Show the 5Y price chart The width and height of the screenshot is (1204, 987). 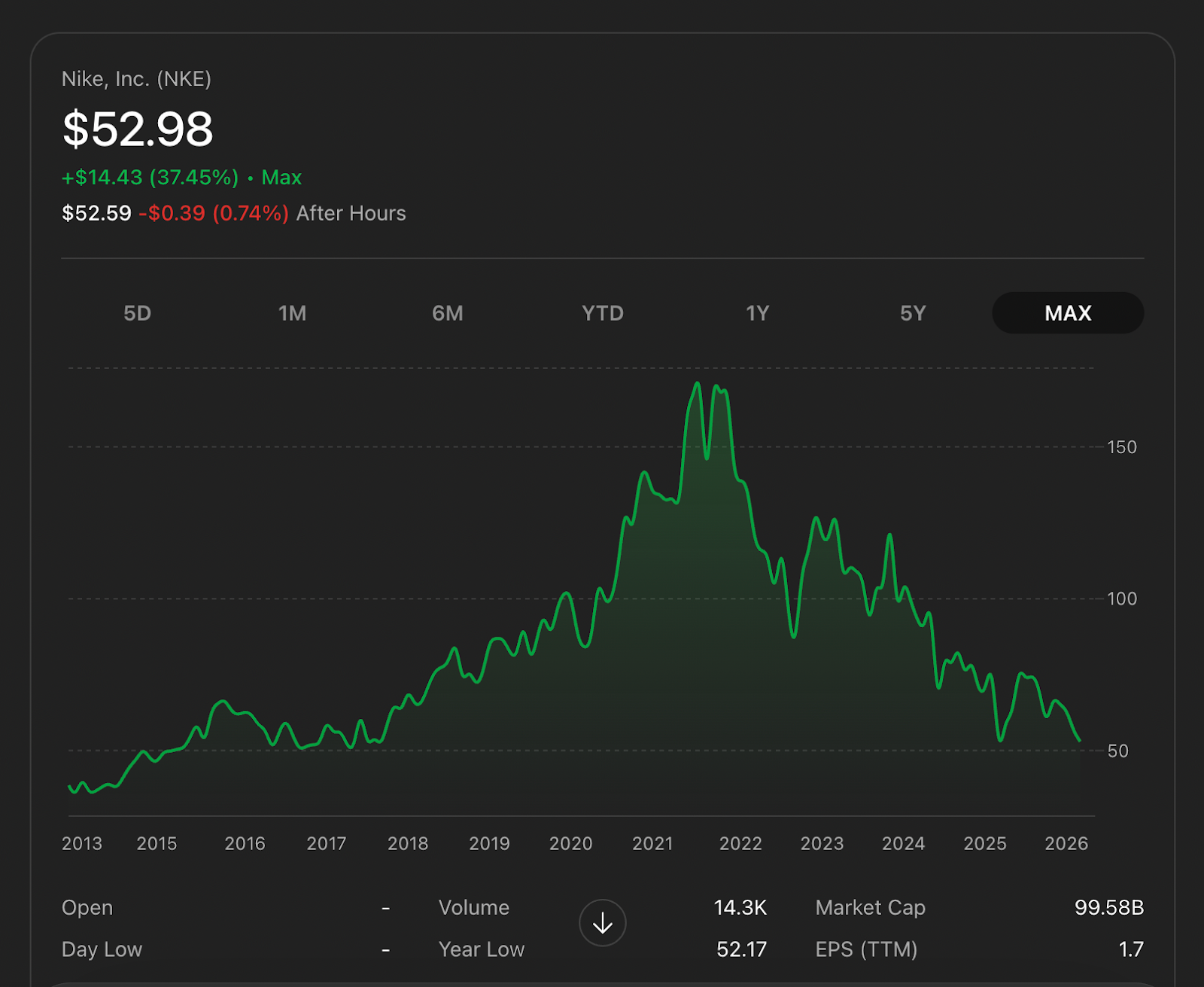[x=913, y=313]
